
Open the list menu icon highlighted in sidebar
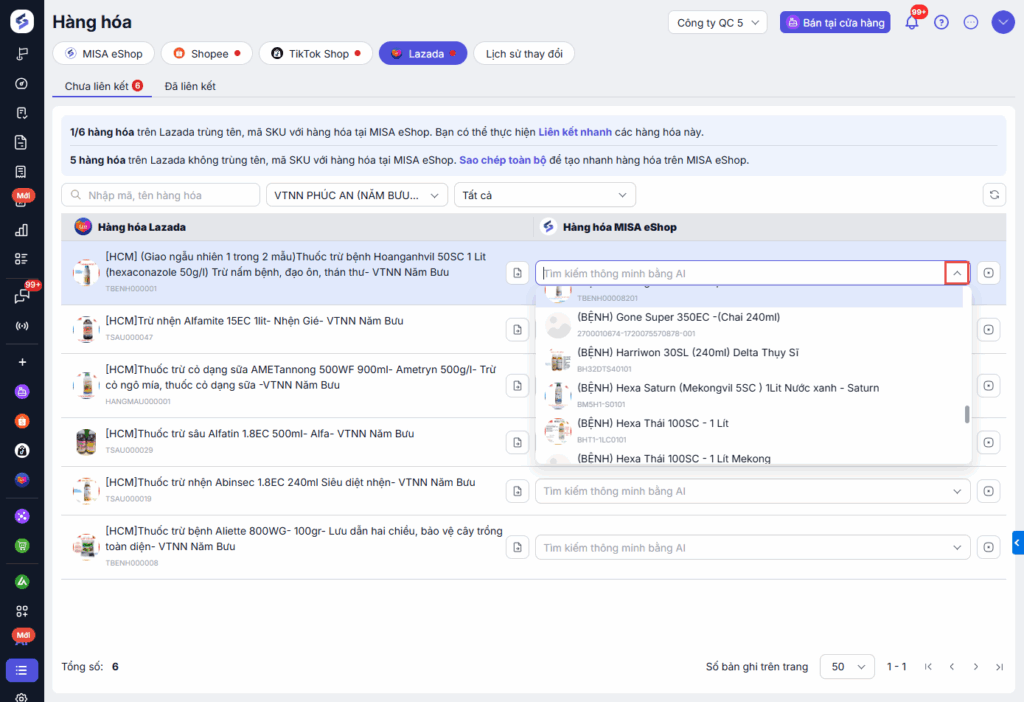[x=22, y=671]
